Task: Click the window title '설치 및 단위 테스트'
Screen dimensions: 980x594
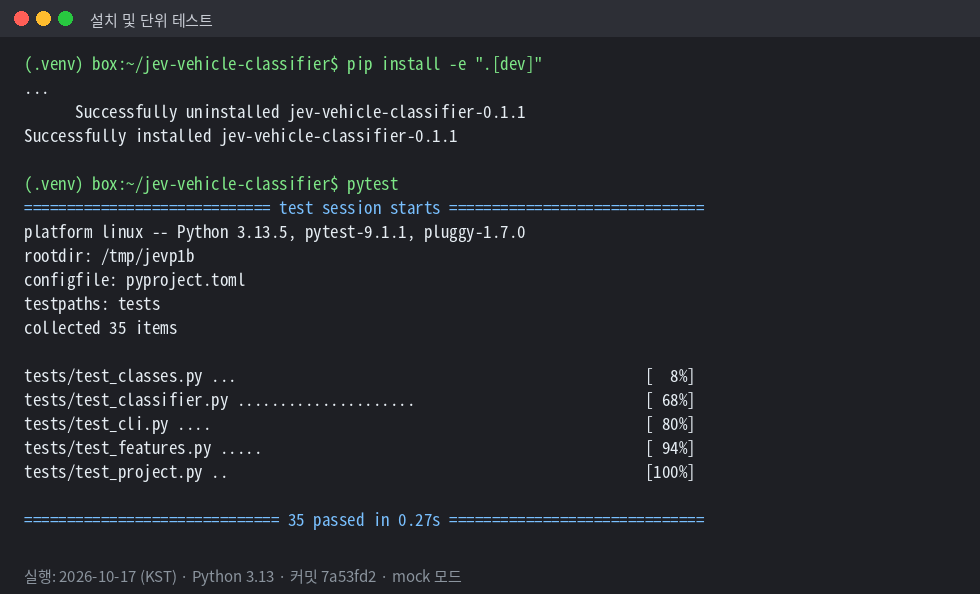Action: [x=151, y=21]
